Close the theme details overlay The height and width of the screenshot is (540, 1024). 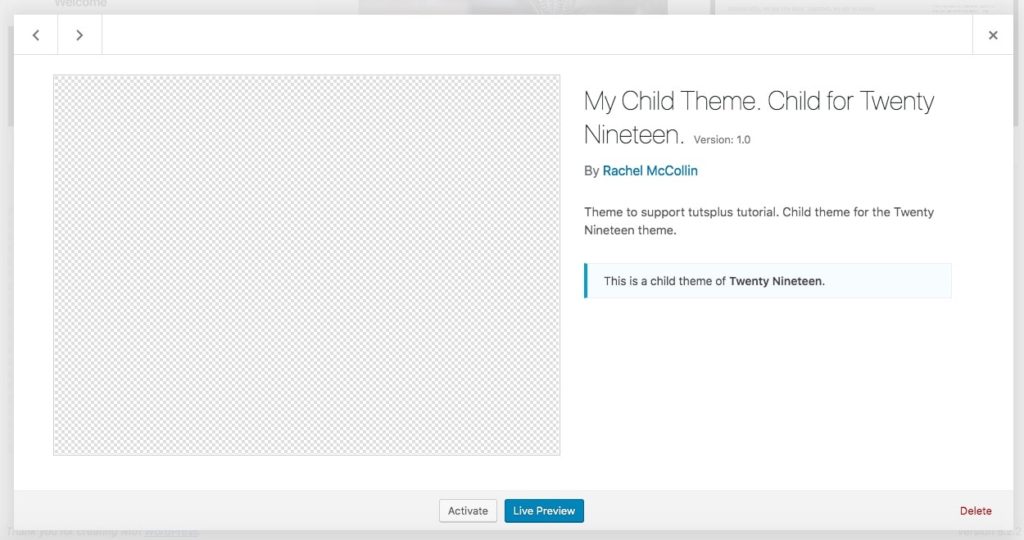click(x=992, y=35)
